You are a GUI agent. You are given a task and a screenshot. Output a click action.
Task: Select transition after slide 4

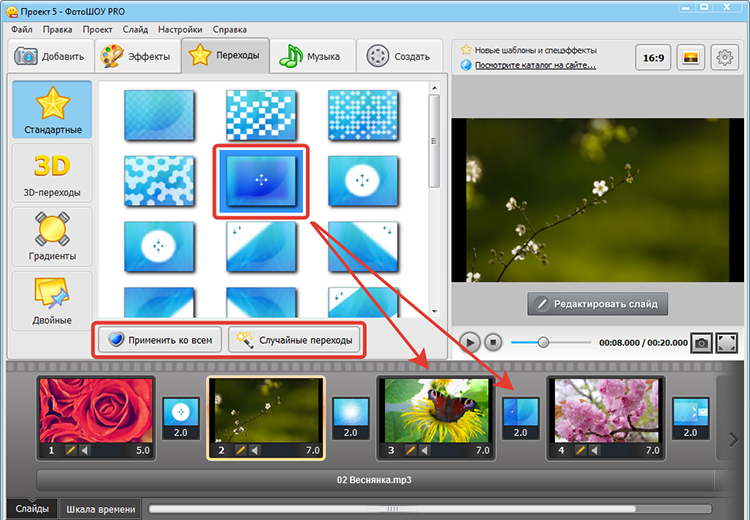click(x=690, y=419)
